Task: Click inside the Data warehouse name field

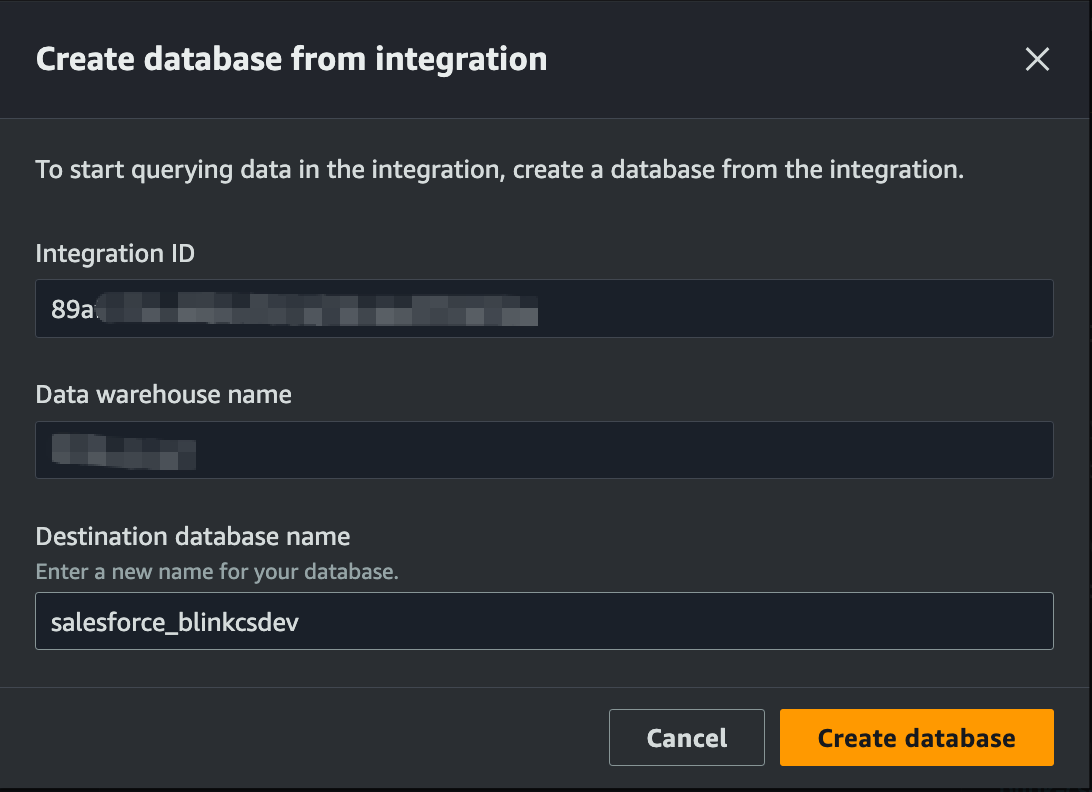Action: 545,450
